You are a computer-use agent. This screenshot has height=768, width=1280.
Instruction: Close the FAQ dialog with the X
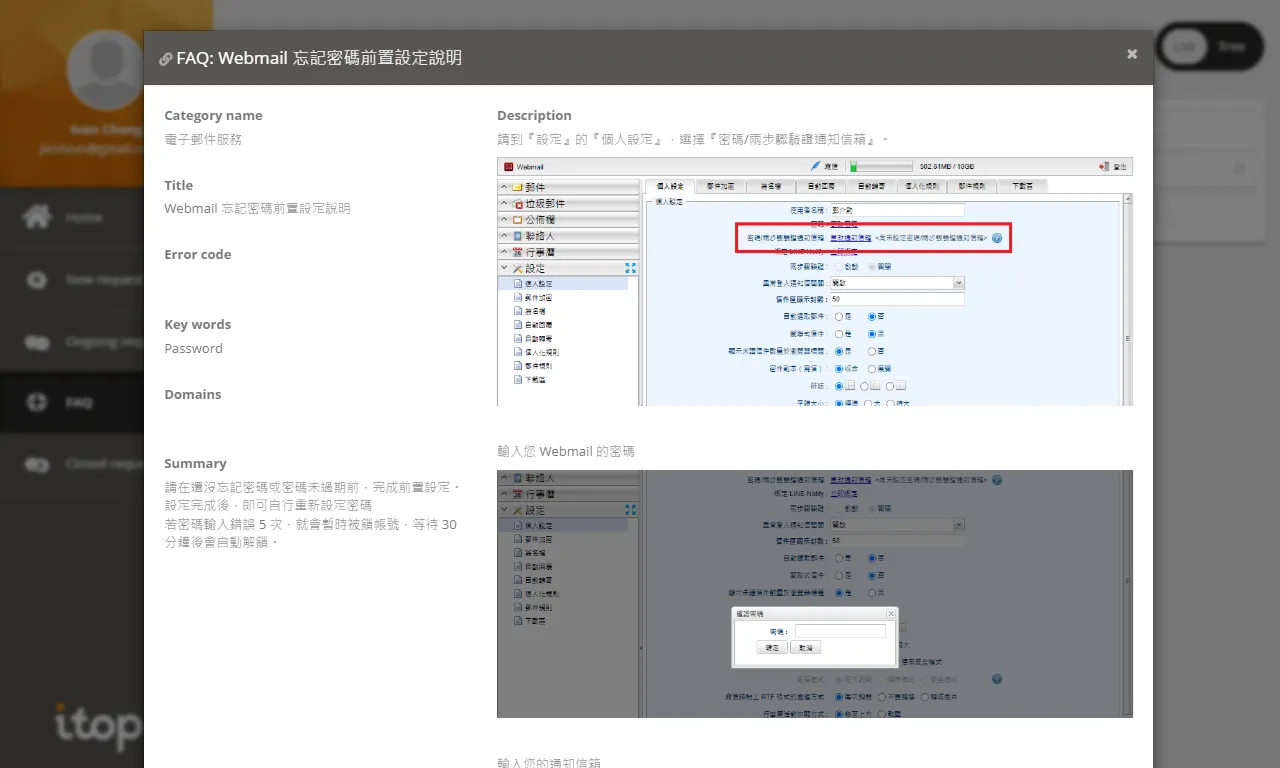tap(1132, 54)
